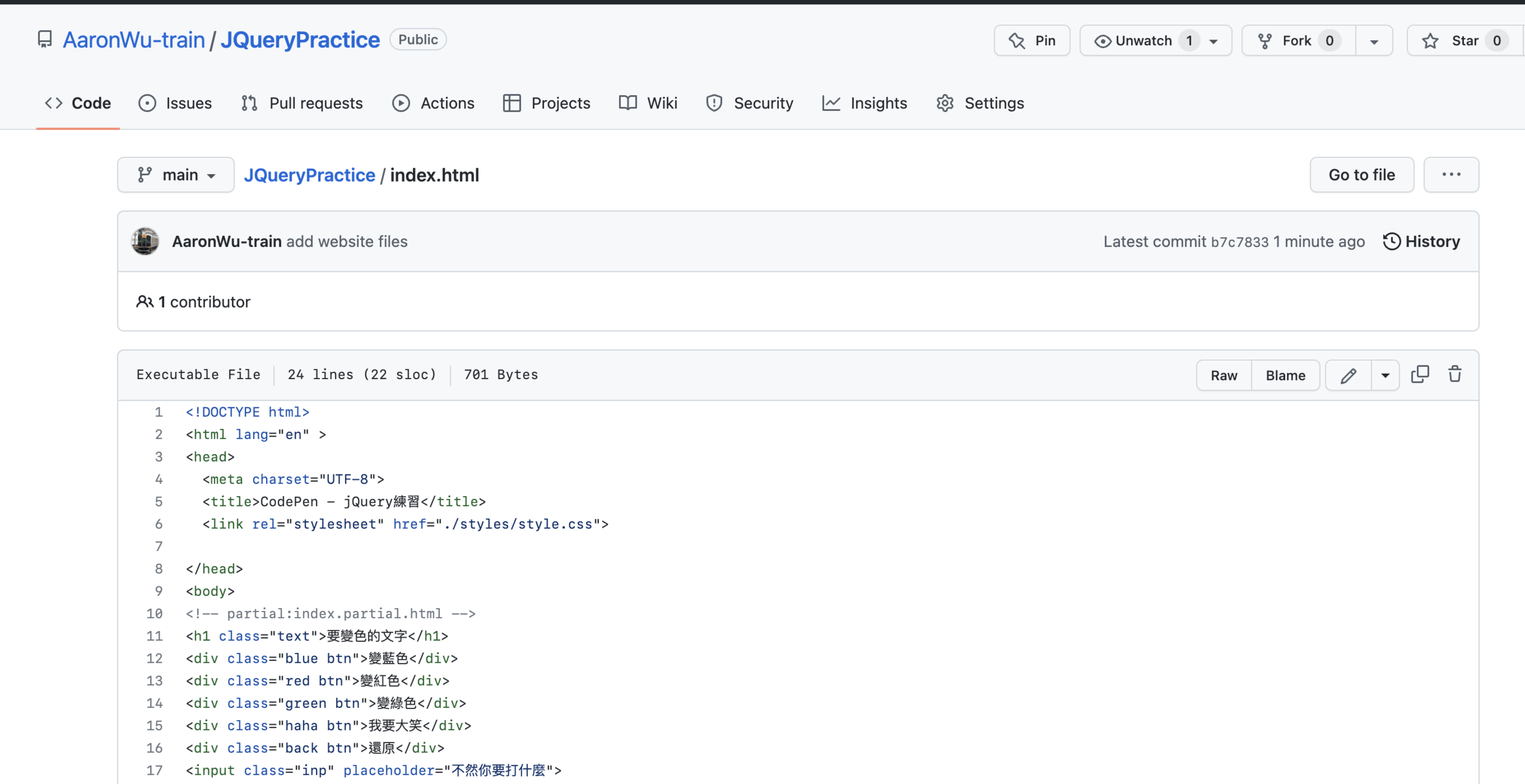The image size is (1525, 784).
Task: Open the Insights tab
Action: coord(864,103)
